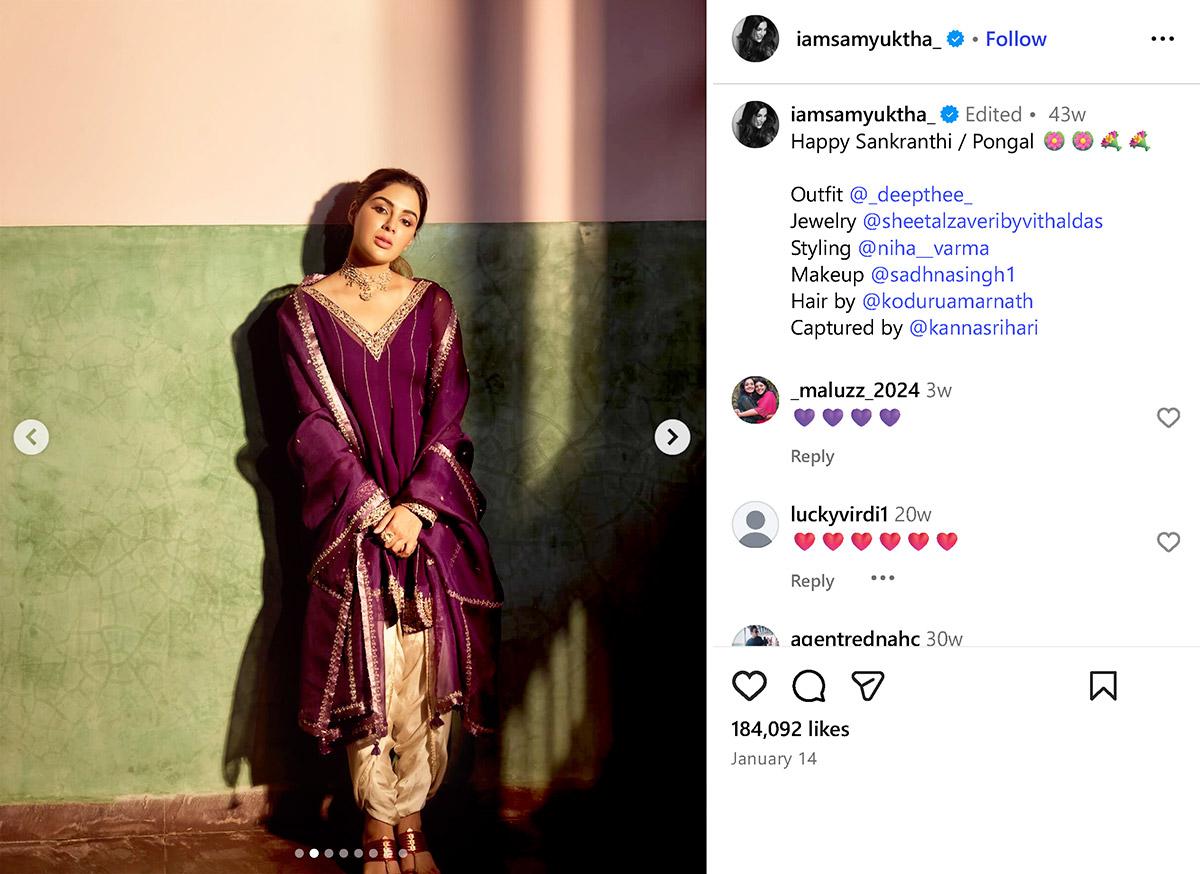Open iamsamyuktha_ profile picture in header
This screenshot has height=874, width=1200.
click(755, 39)
